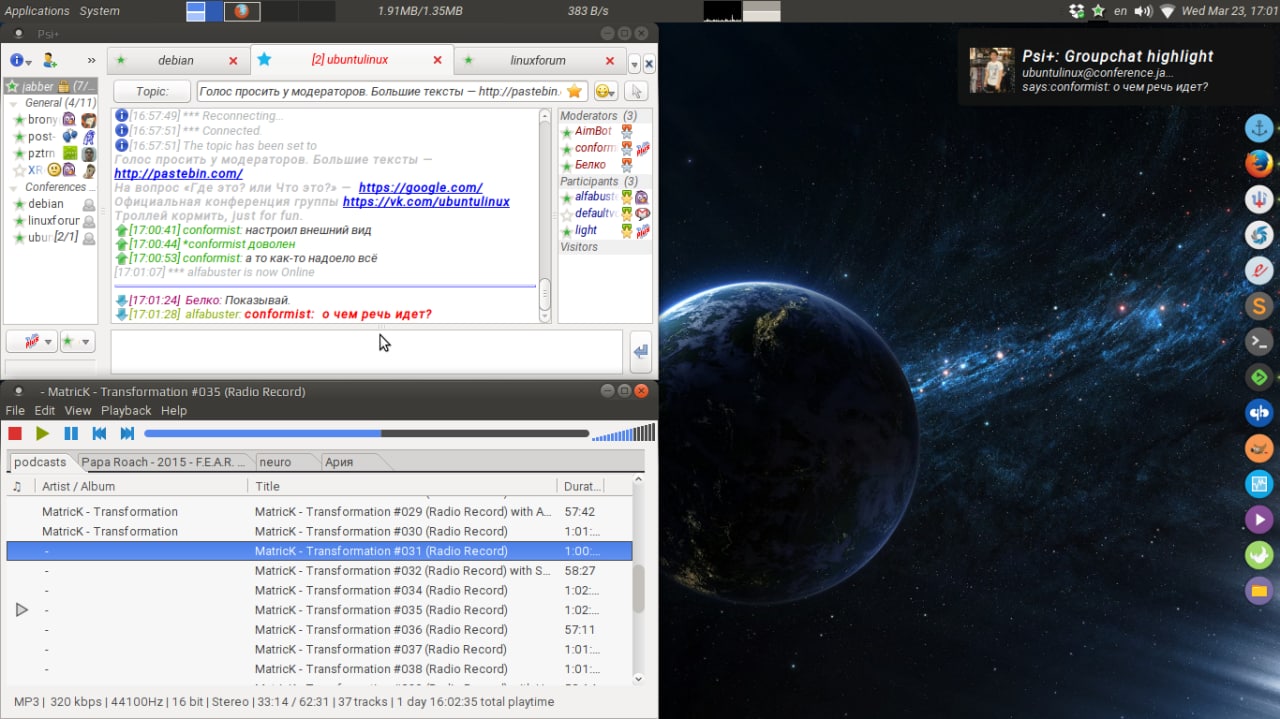Viewport: 1280px width, 719px height.
Task: Switch to the podcasts playlist tab
Action: click(x=40, y=461)
